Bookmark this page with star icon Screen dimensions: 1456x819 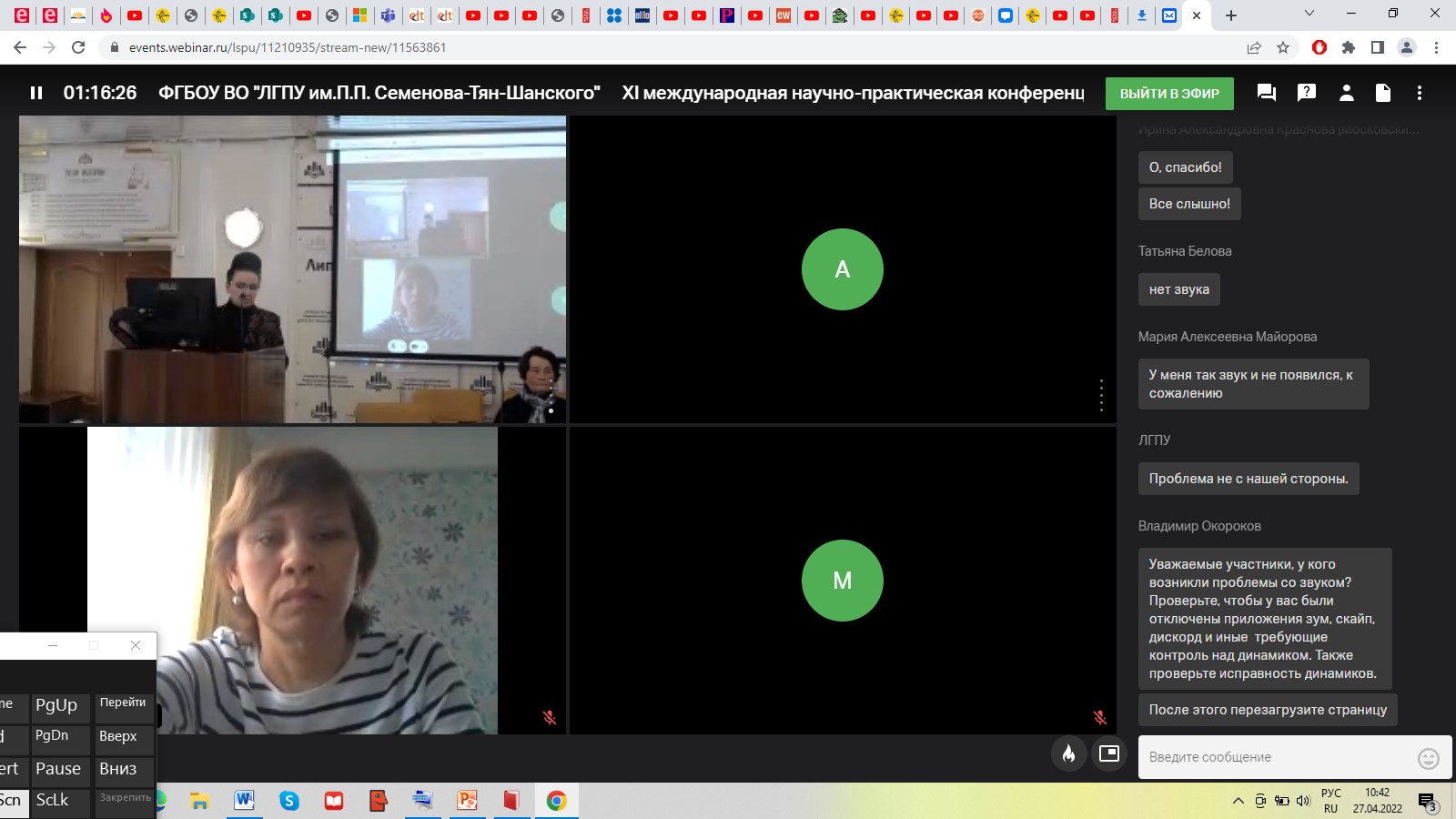(1283, 47)
